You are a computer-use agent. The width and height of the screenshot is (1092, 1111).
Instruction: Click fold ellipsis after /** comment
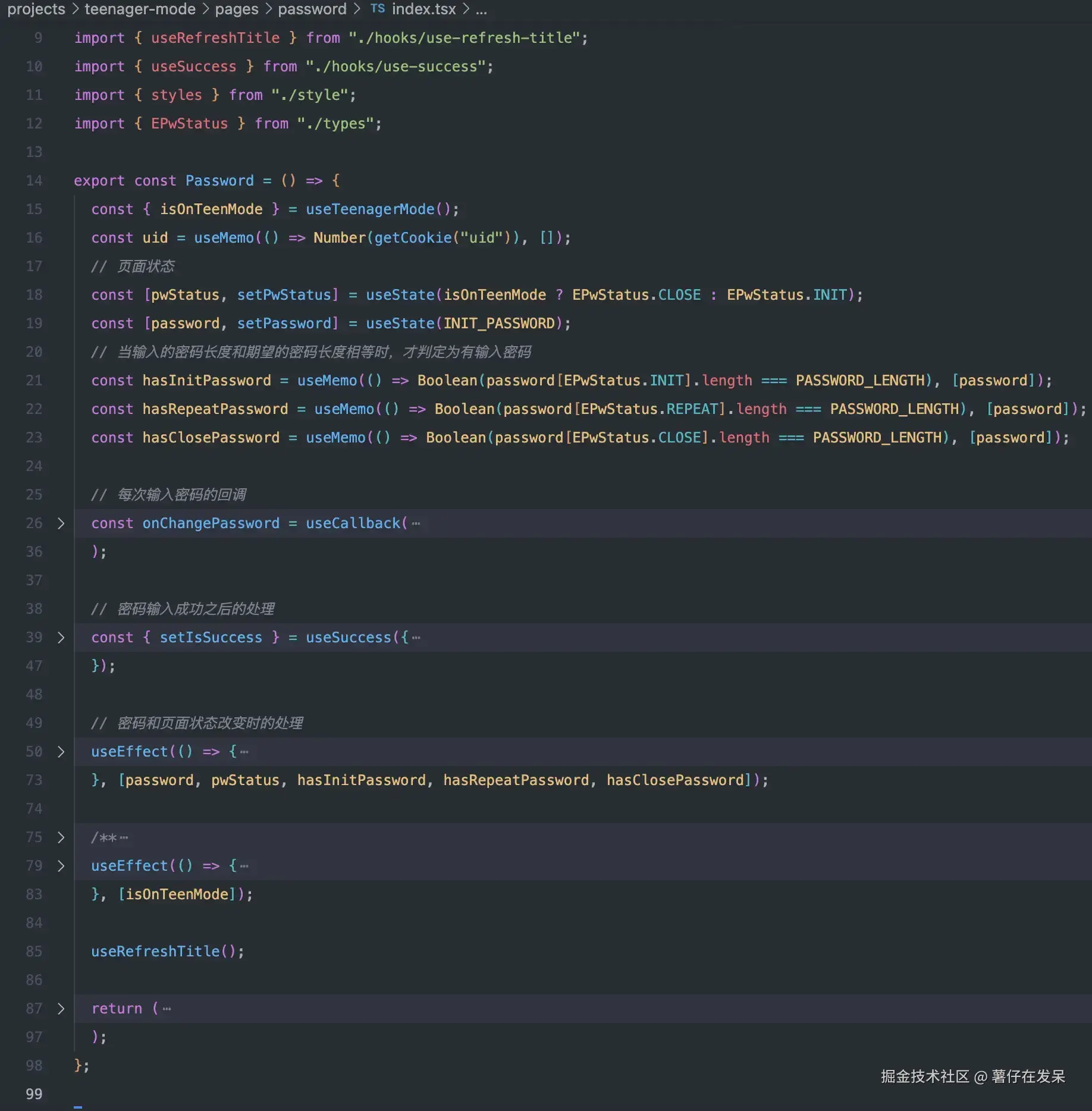tap(124, 838)
